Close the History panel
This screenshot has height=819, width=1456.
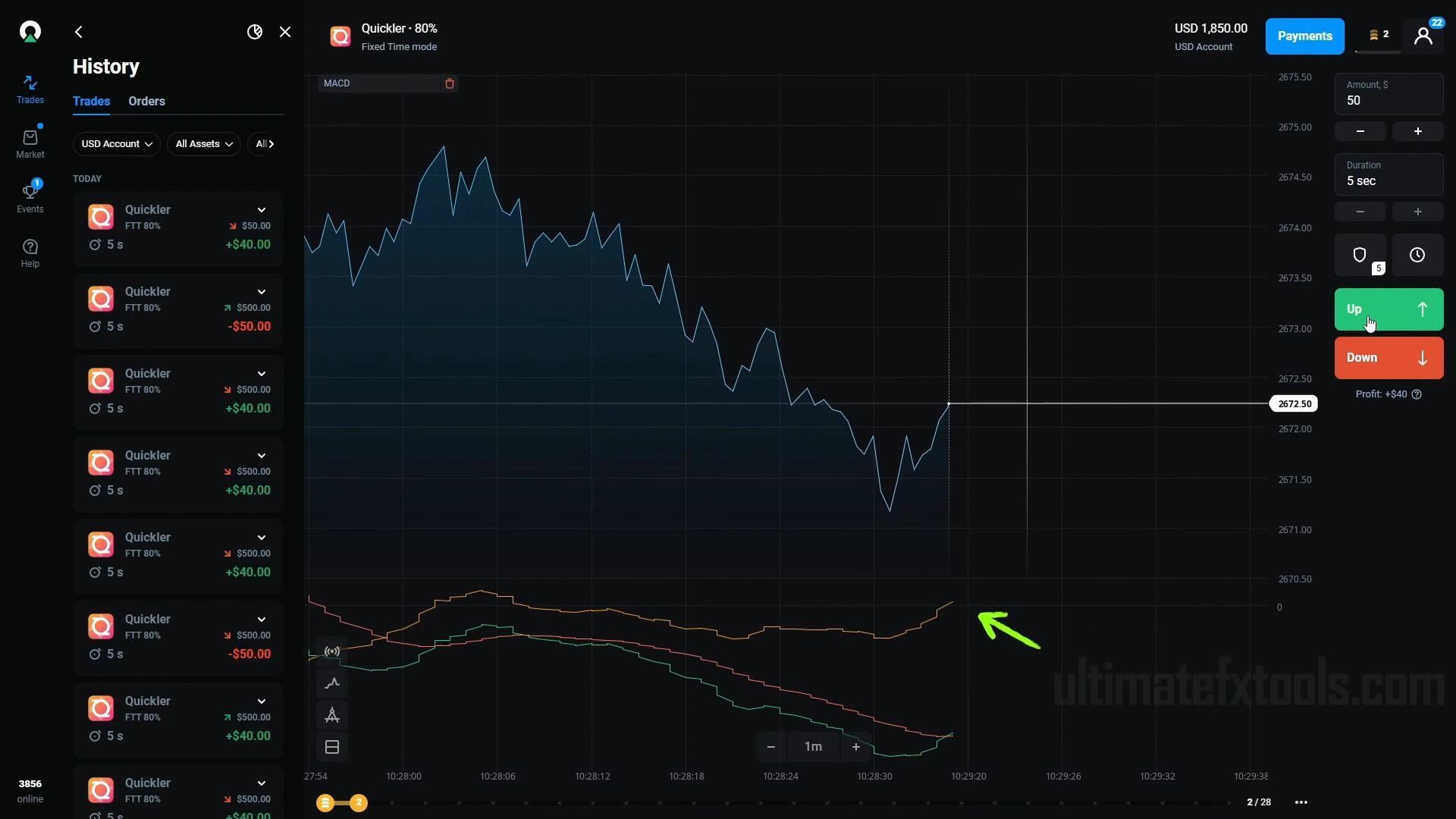click(x=285, y=32)
